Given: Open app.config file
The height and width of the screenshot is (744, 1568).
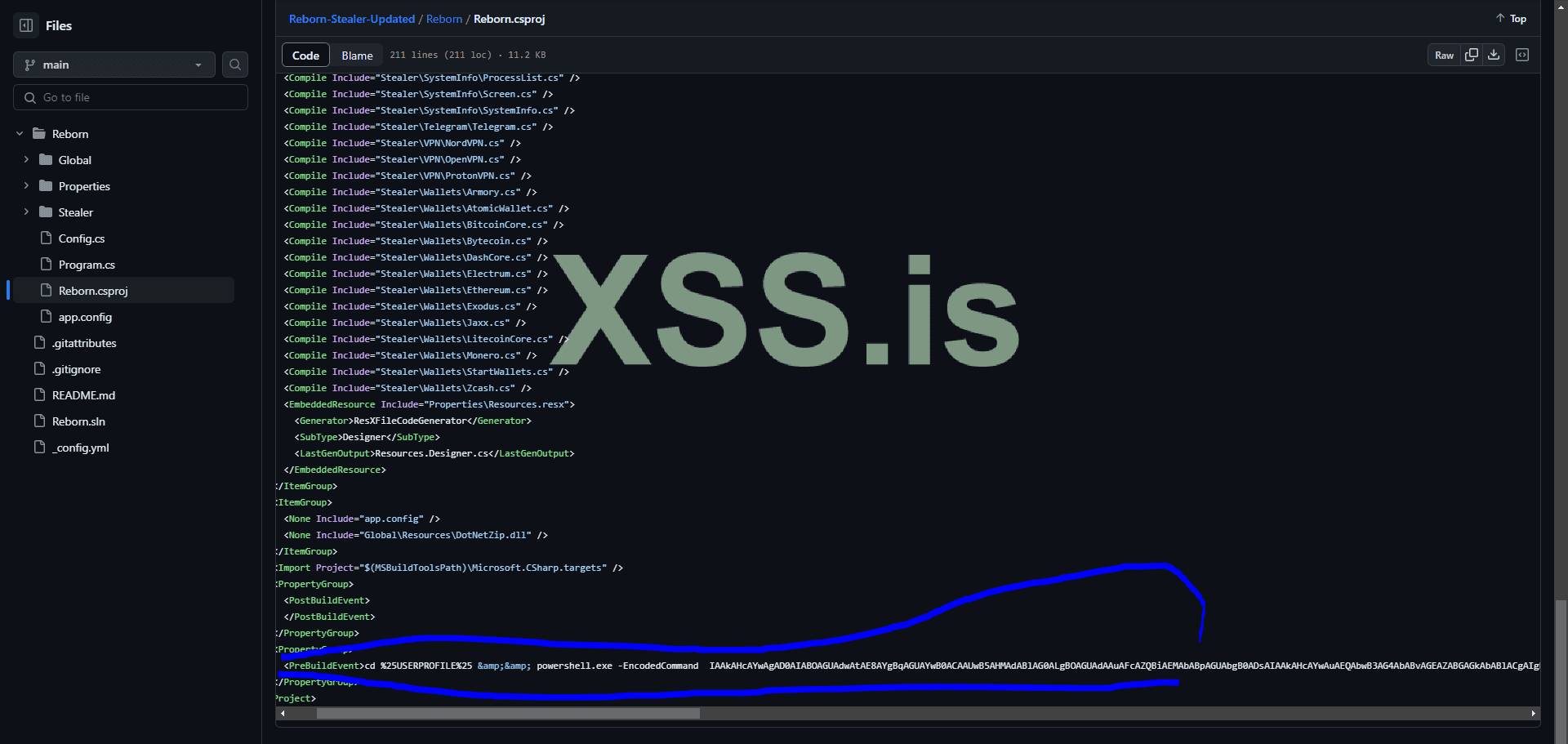Looking at the screenshot, I should 85,317.
